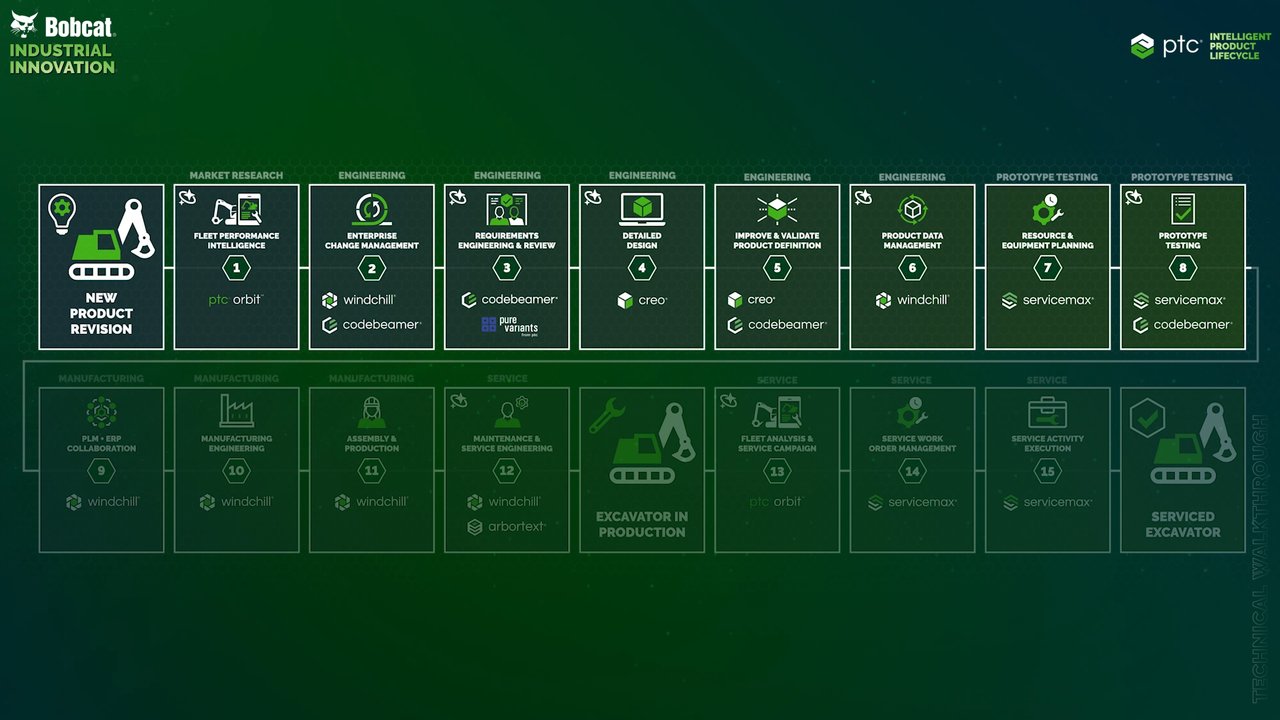Select step number 1 hexagon
This screenshot has width=1280, height=720.
[237, 268]
